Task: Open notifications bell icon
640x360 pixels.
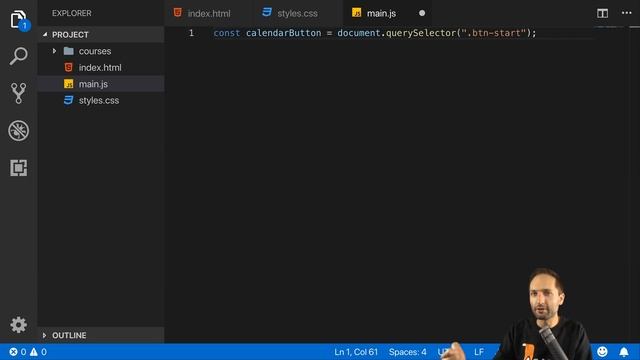Action: (624, 352)
